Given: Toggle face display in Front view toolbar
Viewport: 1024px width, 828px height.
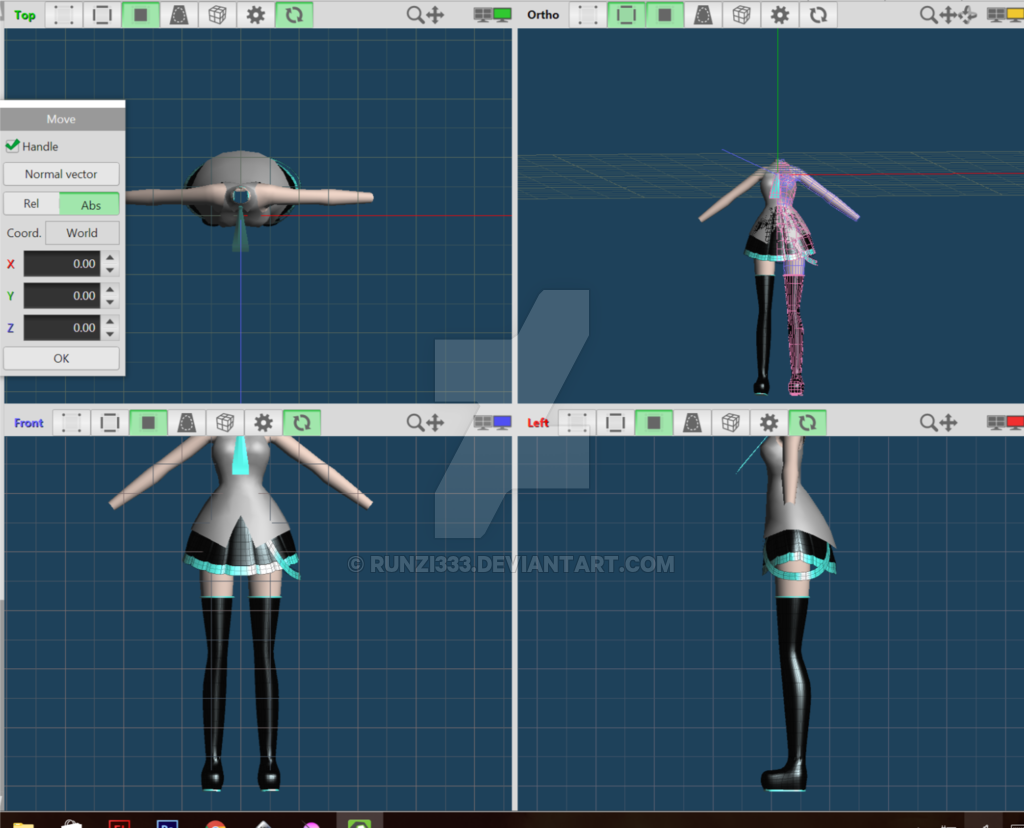Looking at the screenshot, I should [148, 422].
